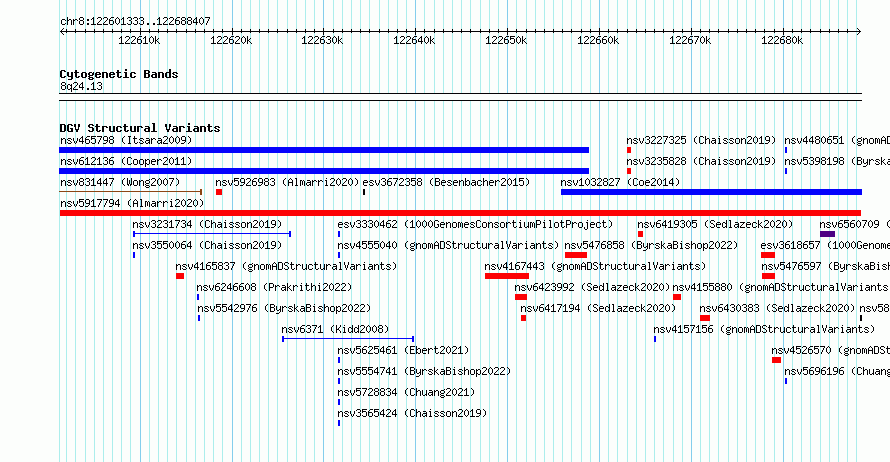
Task: Select nsv5625461 (Ebert2021) label
Action: coord(403,350)
